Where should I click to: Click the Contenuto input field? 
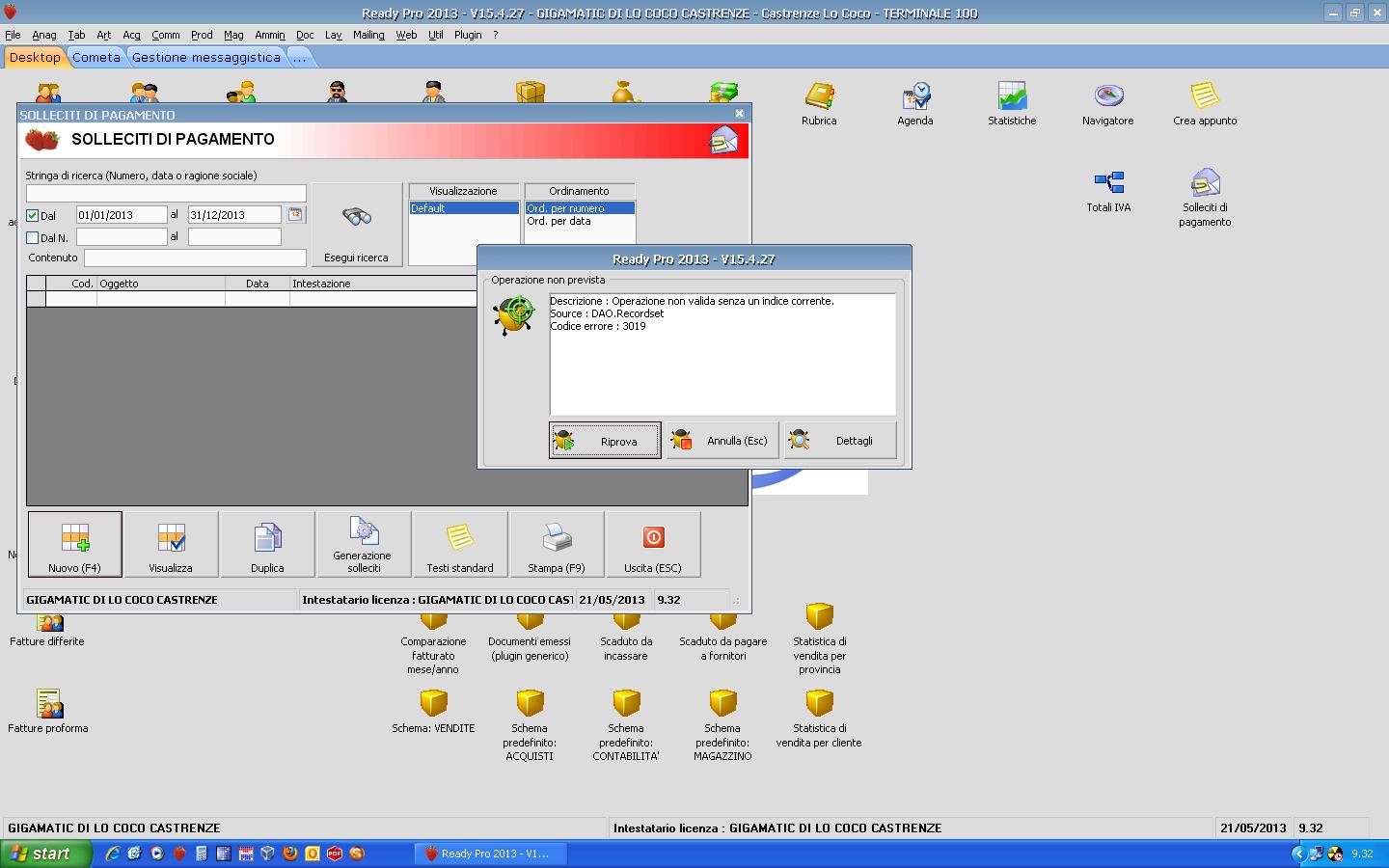(195, 258)
